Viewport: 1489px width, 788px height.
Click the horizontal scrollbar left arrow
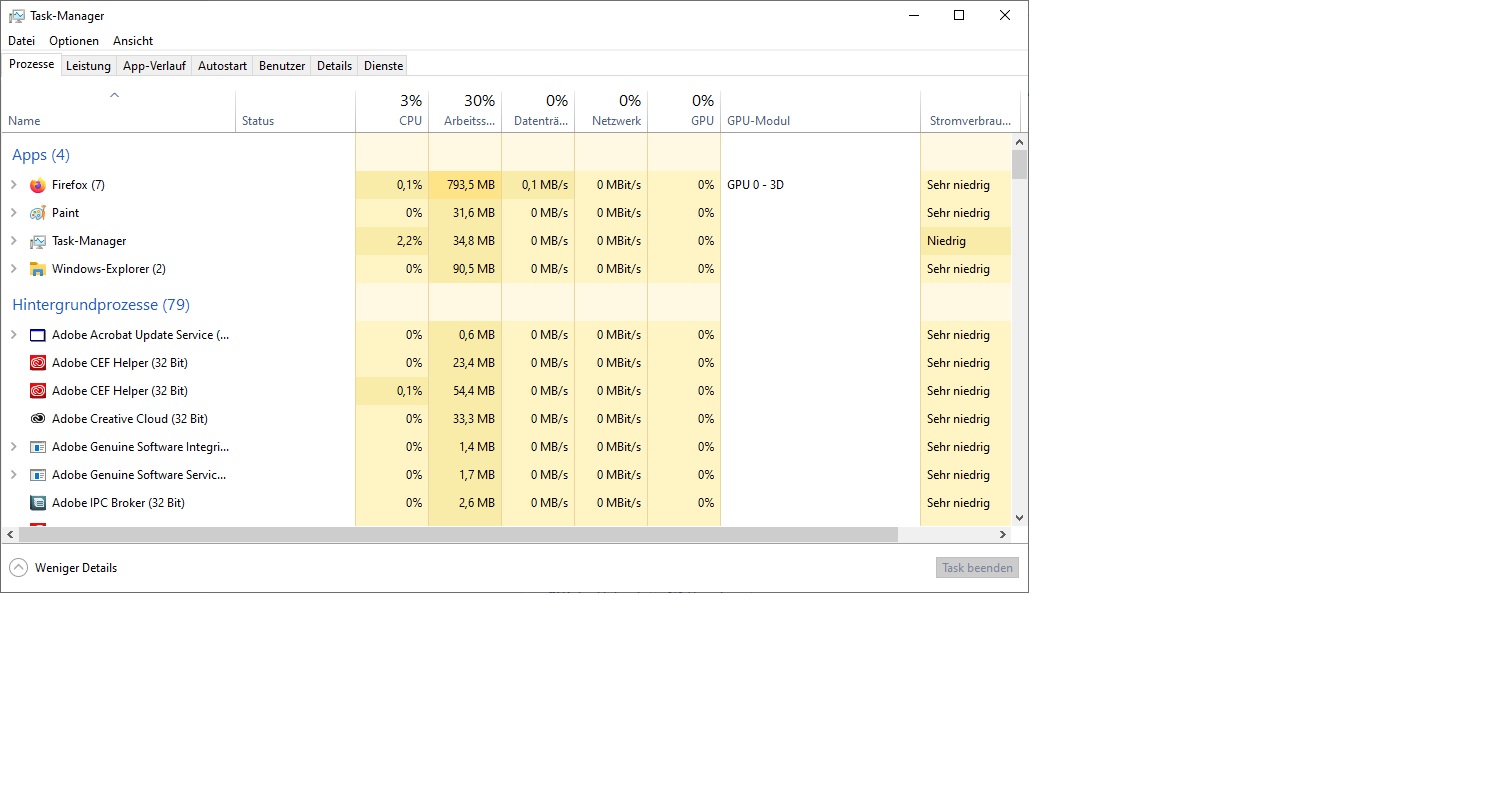pos(10,535)
